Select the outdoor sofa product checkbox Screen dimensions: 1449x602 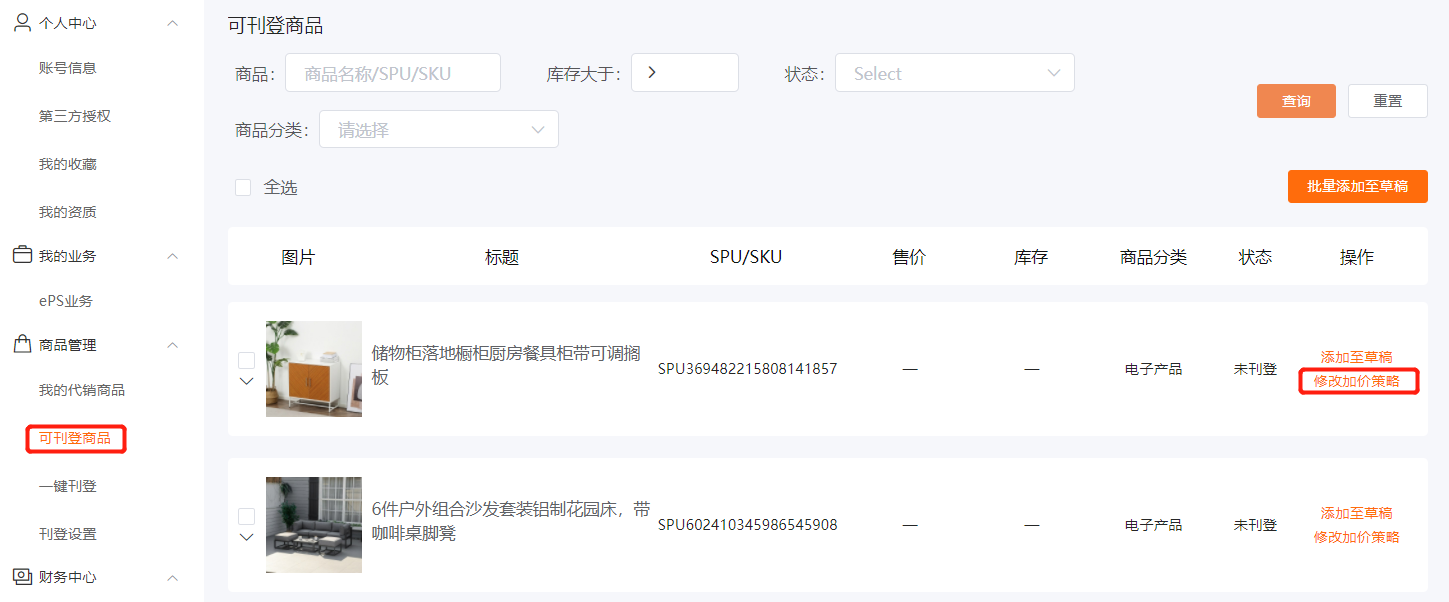246,516
